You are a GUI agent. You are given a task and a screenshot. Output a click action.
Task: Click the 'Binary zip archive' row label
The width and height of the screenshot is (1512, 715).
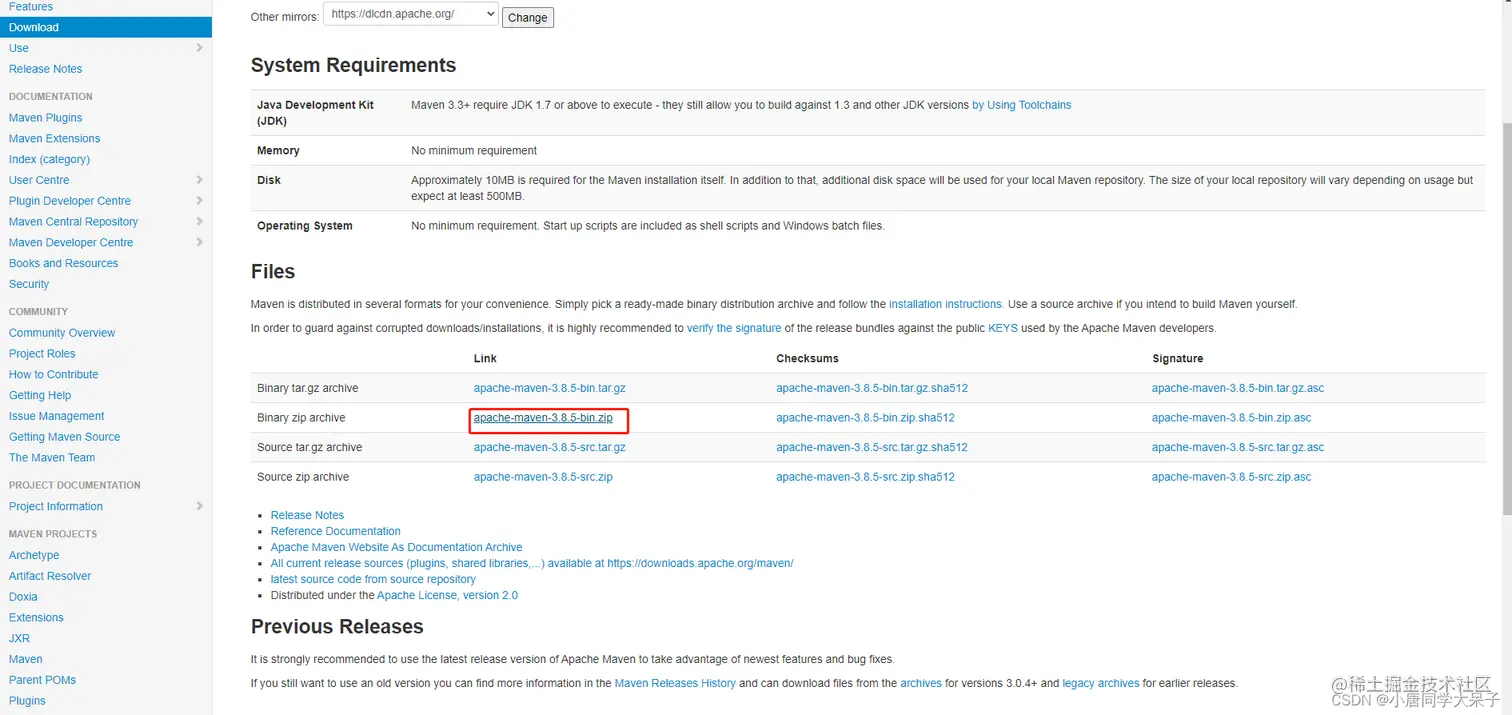(301, 418)
